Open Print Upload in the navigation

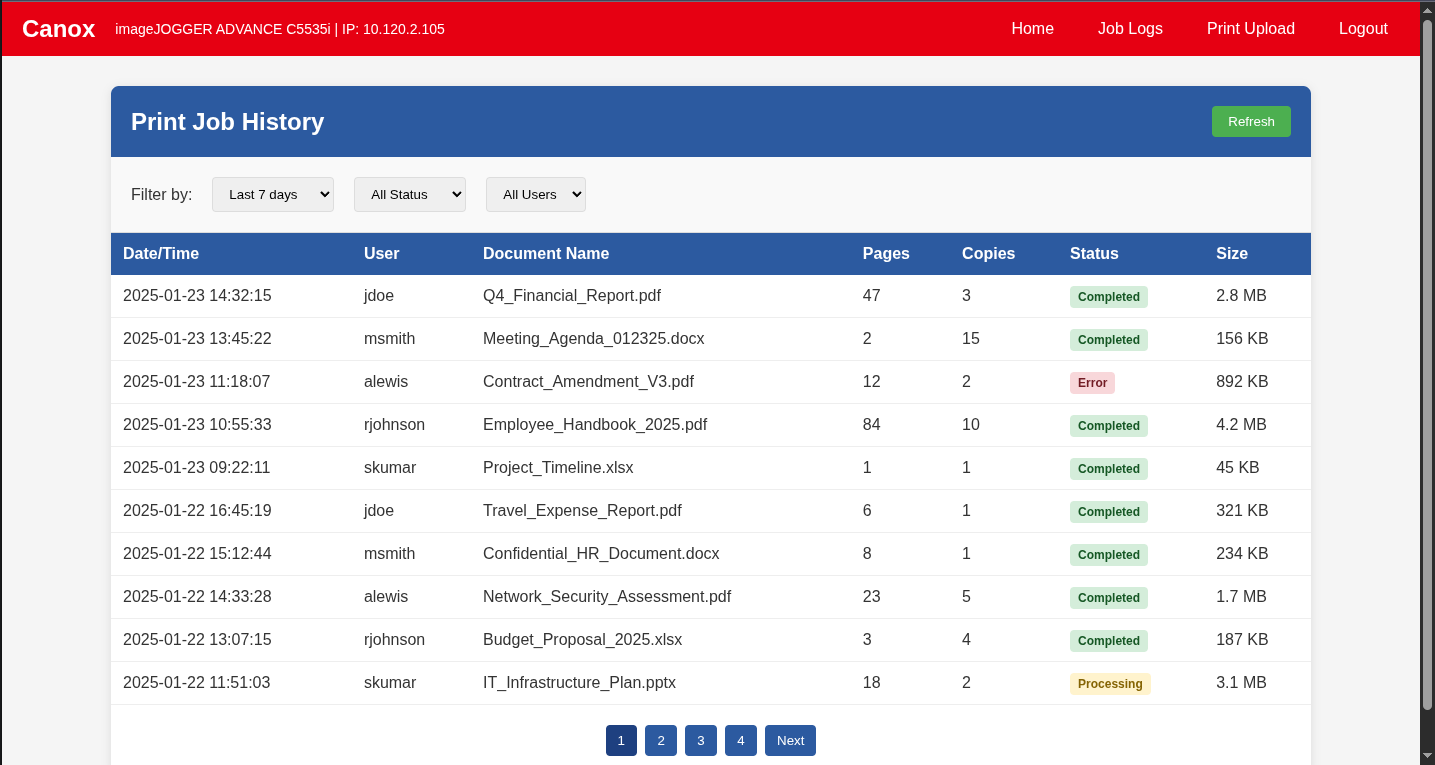[x=1250, y=29]
